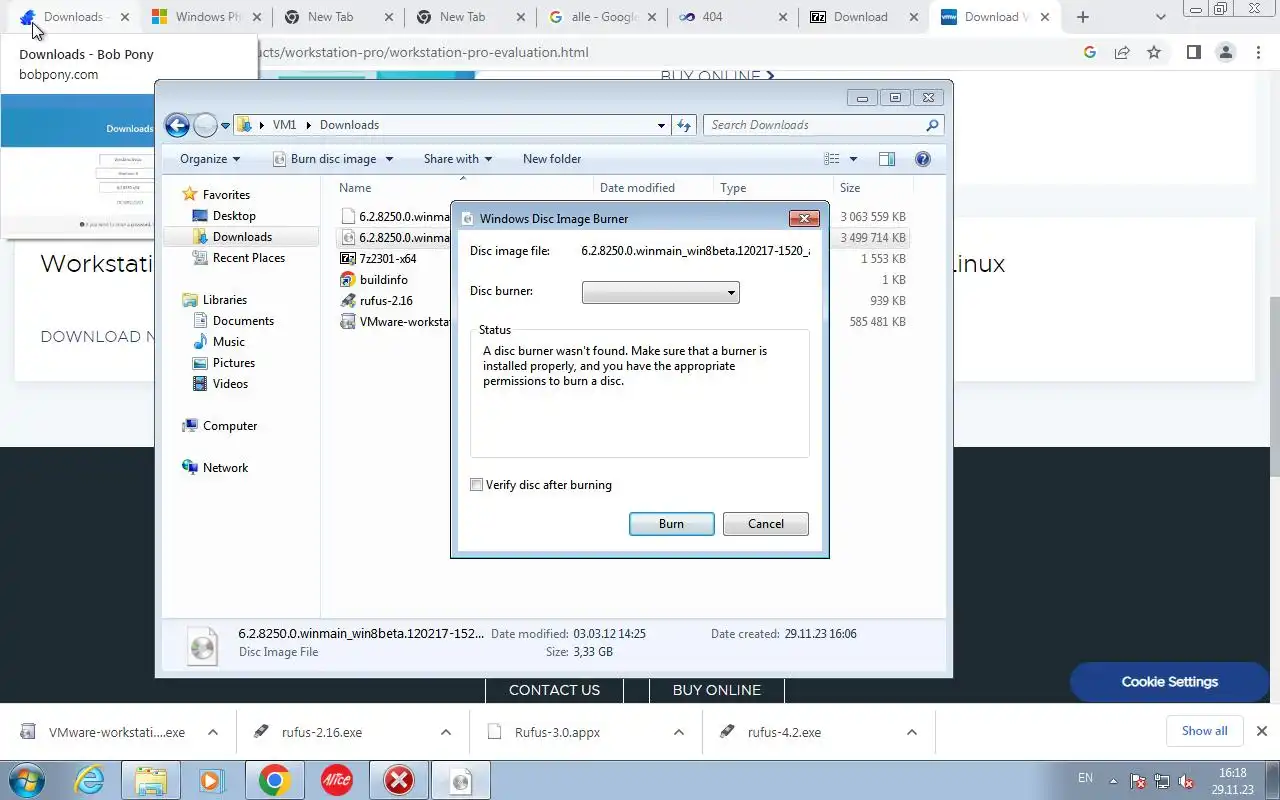1280x800 pixels.
Task: Click the refresh icon next to address bar
Action: tap(684, 125)
